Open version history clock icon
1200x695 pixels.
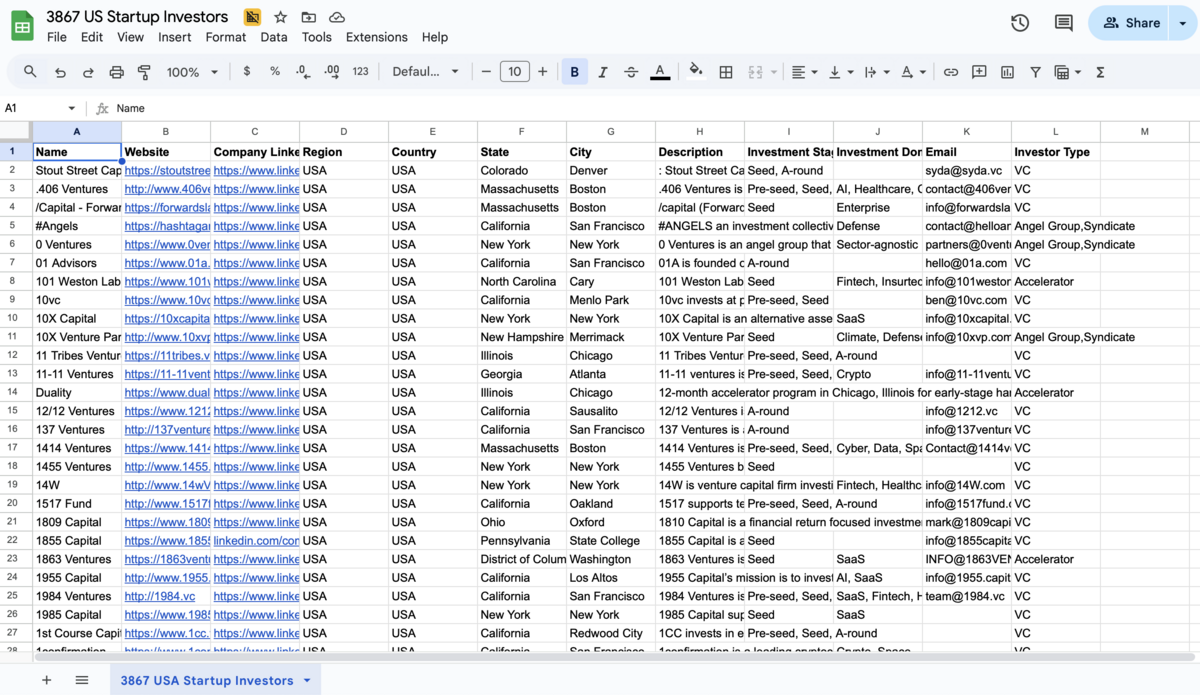pyautogui.click(x=1020, y=23)
